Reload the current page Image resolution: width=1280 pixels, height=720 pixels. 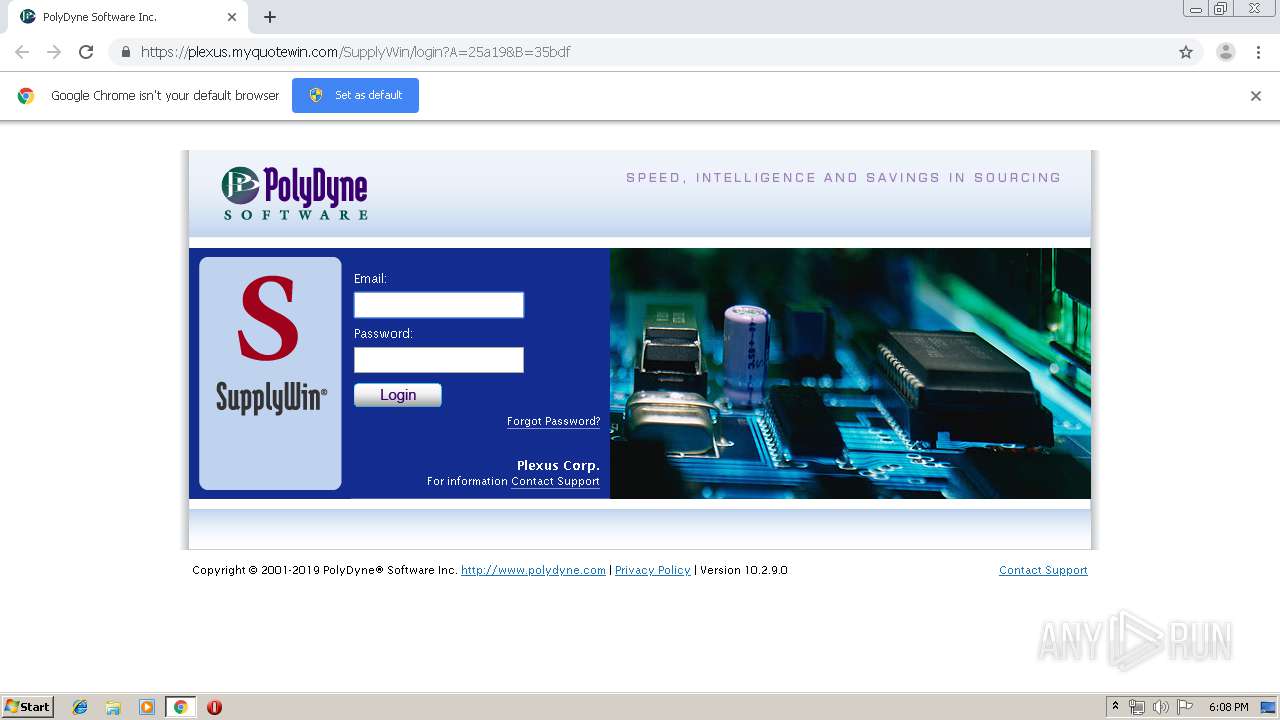click(x=86, y=52)
